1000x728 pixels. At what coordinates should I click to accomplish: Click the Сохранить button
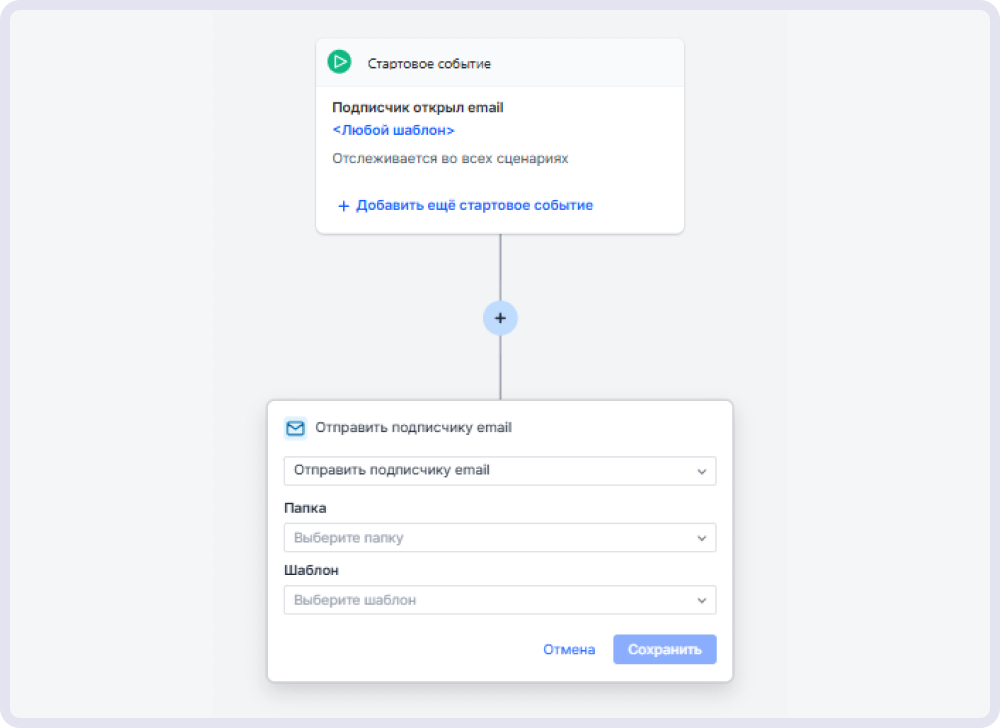click(665, 649)
